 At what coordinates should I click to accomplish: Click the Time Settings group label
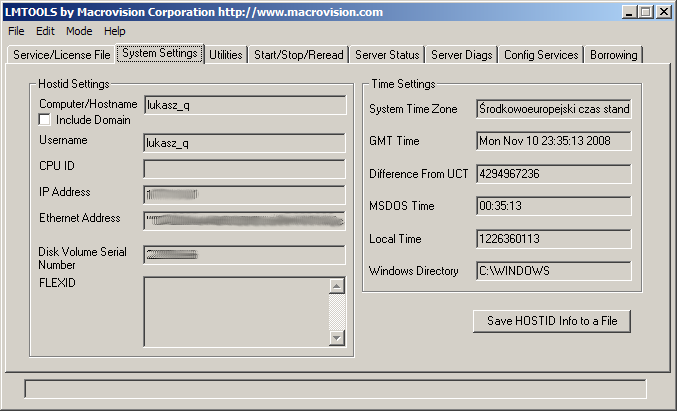tap(403, 84)
